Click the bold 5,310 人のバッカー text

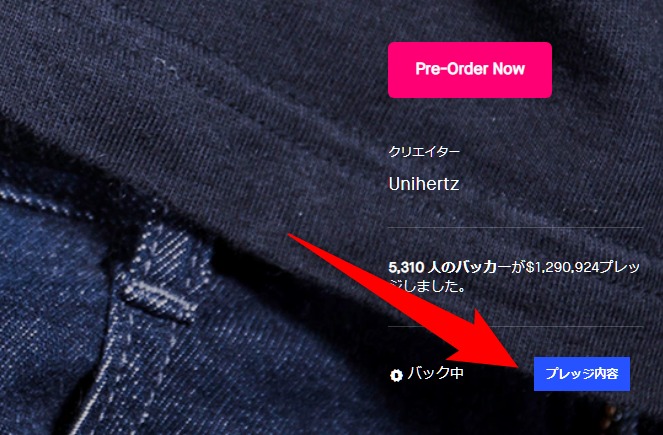449,268
